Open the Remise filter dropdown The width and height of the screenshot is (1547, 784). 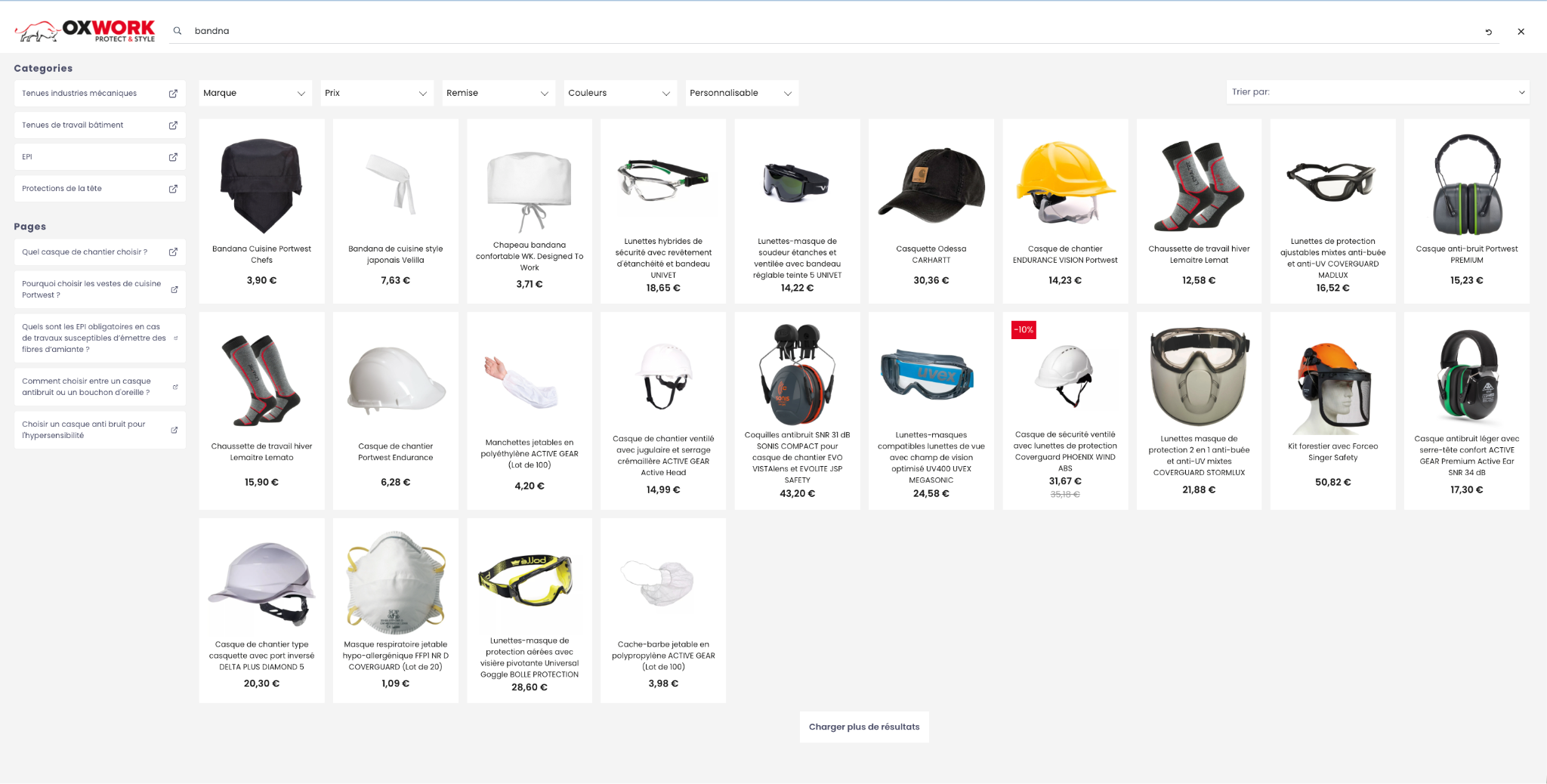pos(499,93)
